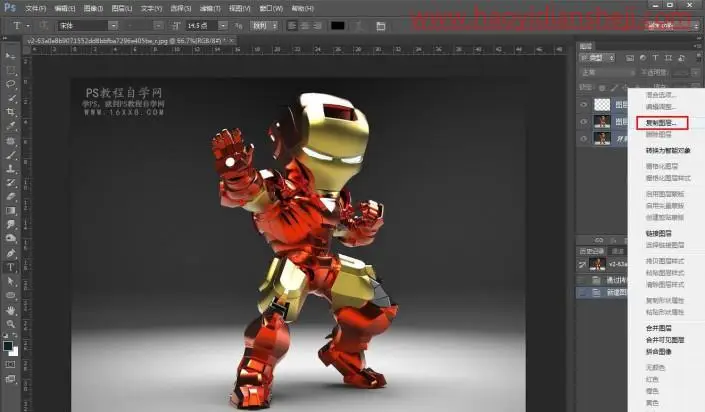Select the Quick Selection tool

(10, 98)
